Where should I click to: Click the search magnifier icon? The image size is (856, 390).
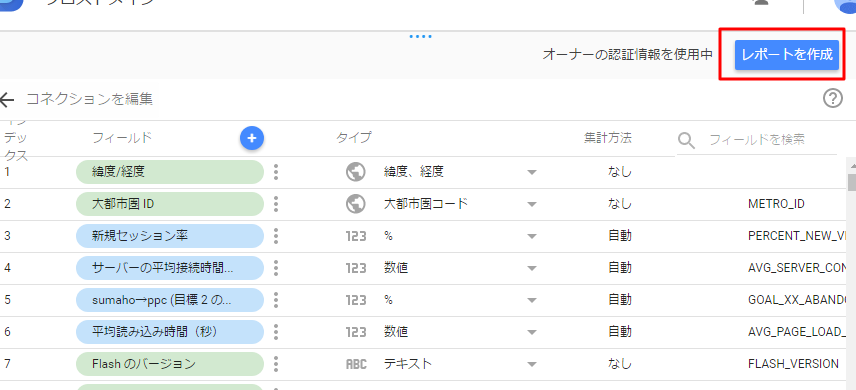coord(686,140)
